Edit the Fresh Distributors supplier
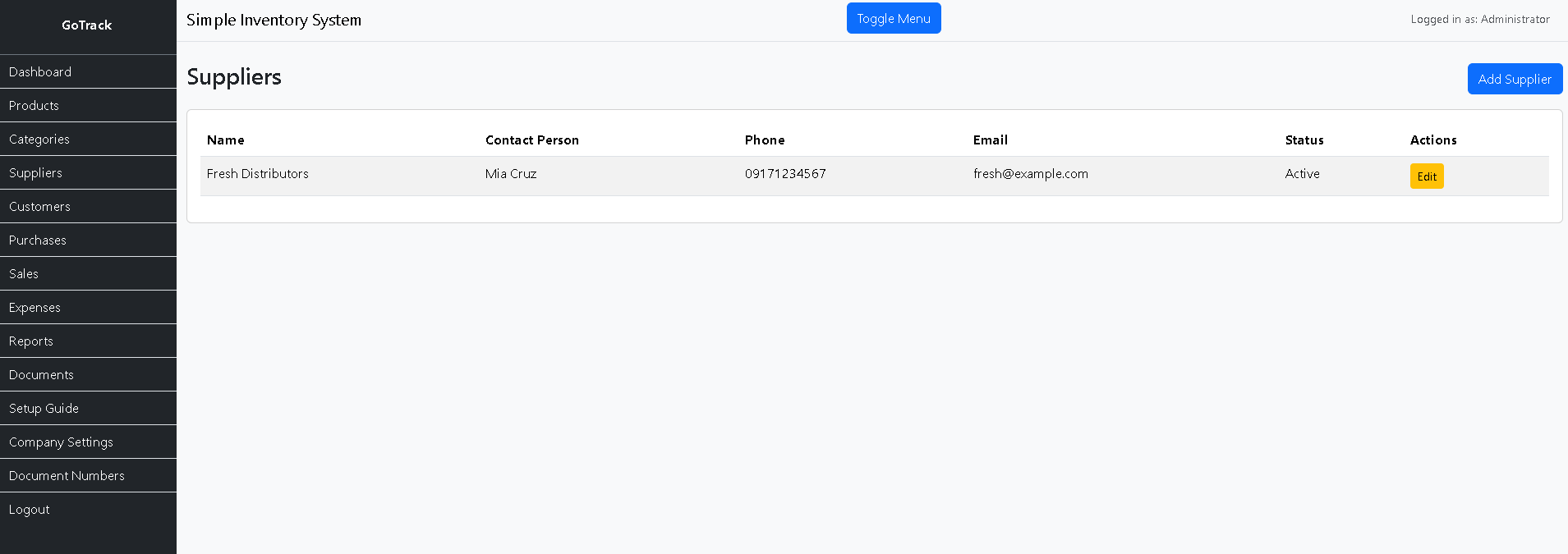 1426,176
